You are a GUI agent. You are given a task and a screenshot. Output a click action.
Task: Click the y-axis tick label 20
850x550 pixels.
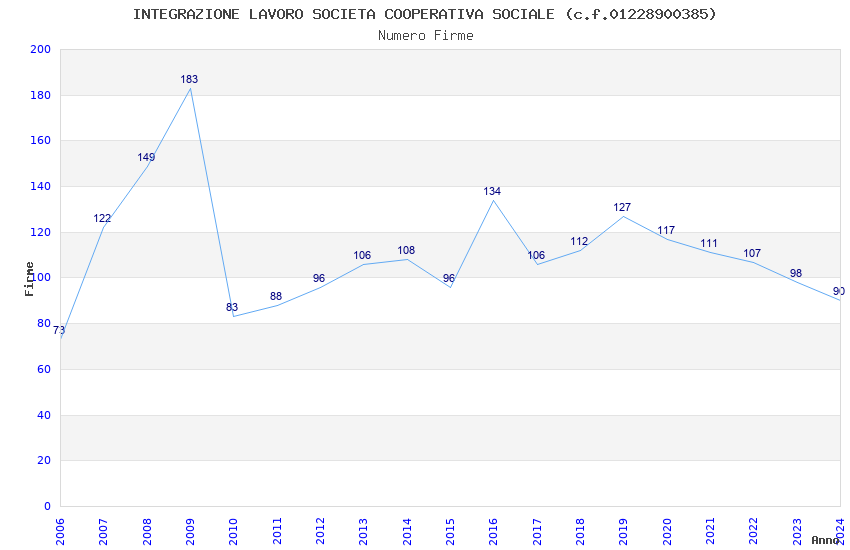[44, 461]
